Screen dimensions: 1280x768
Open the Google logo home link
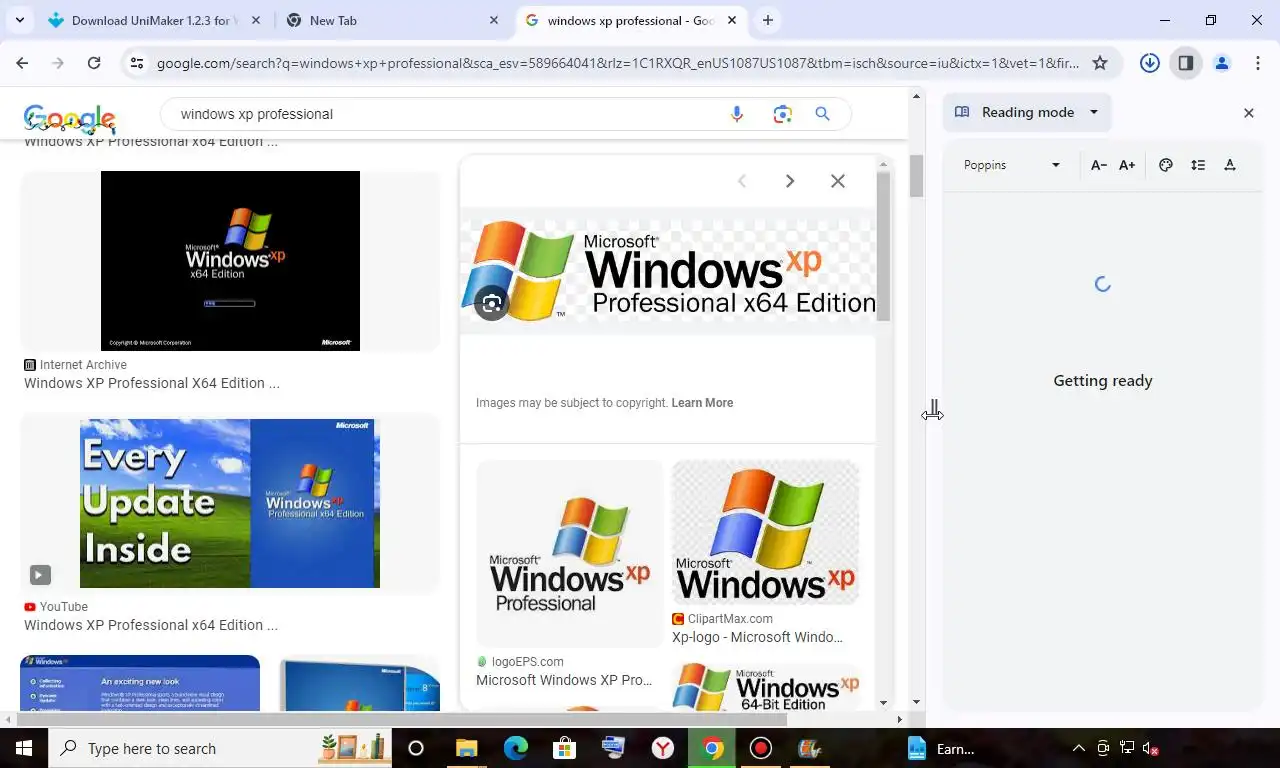pyautogui.click(x=70, y=119)
